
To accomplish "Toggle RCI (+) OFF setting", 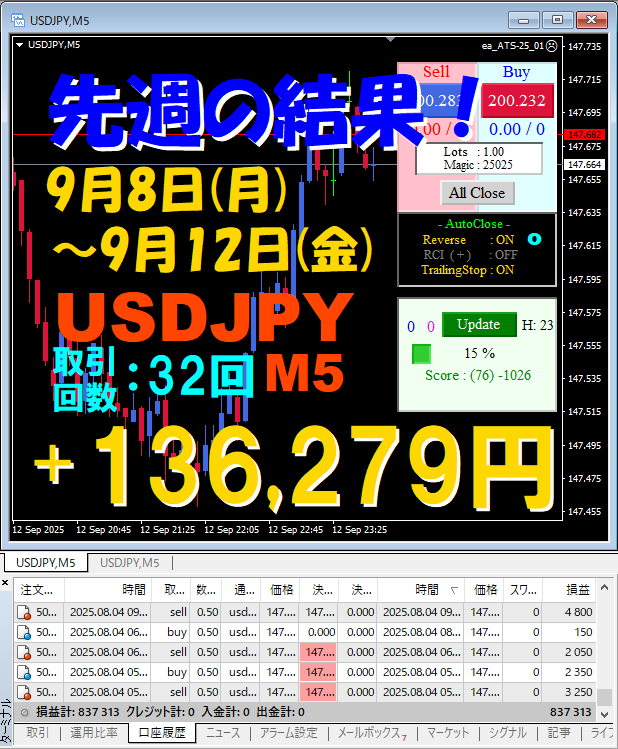I will [x=470, y=255].
